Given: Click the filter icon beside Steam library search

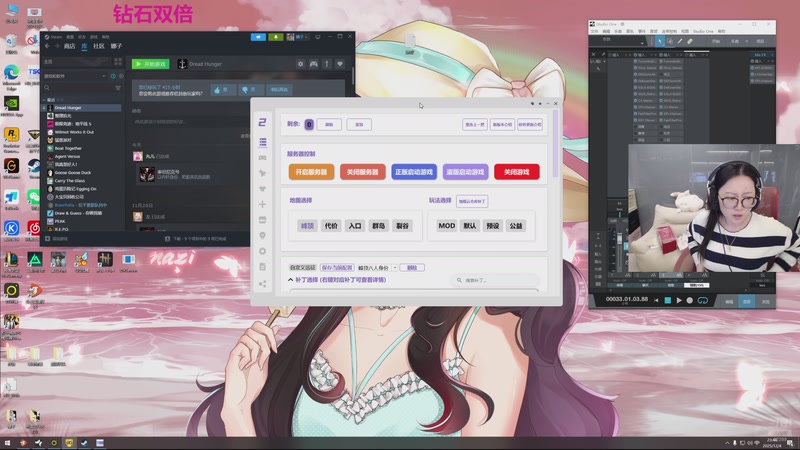Looking at the screenshot, I should coord(118,88).
